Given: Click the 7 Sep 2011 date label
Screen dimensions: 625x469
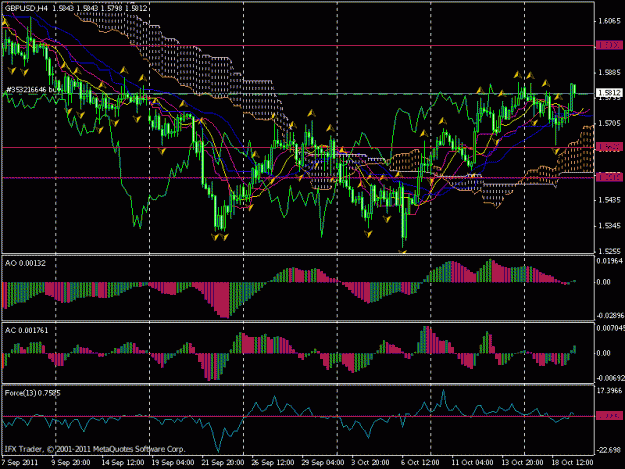Looking at the screenshot, I should pyautogui.click(x=20, y=462).
